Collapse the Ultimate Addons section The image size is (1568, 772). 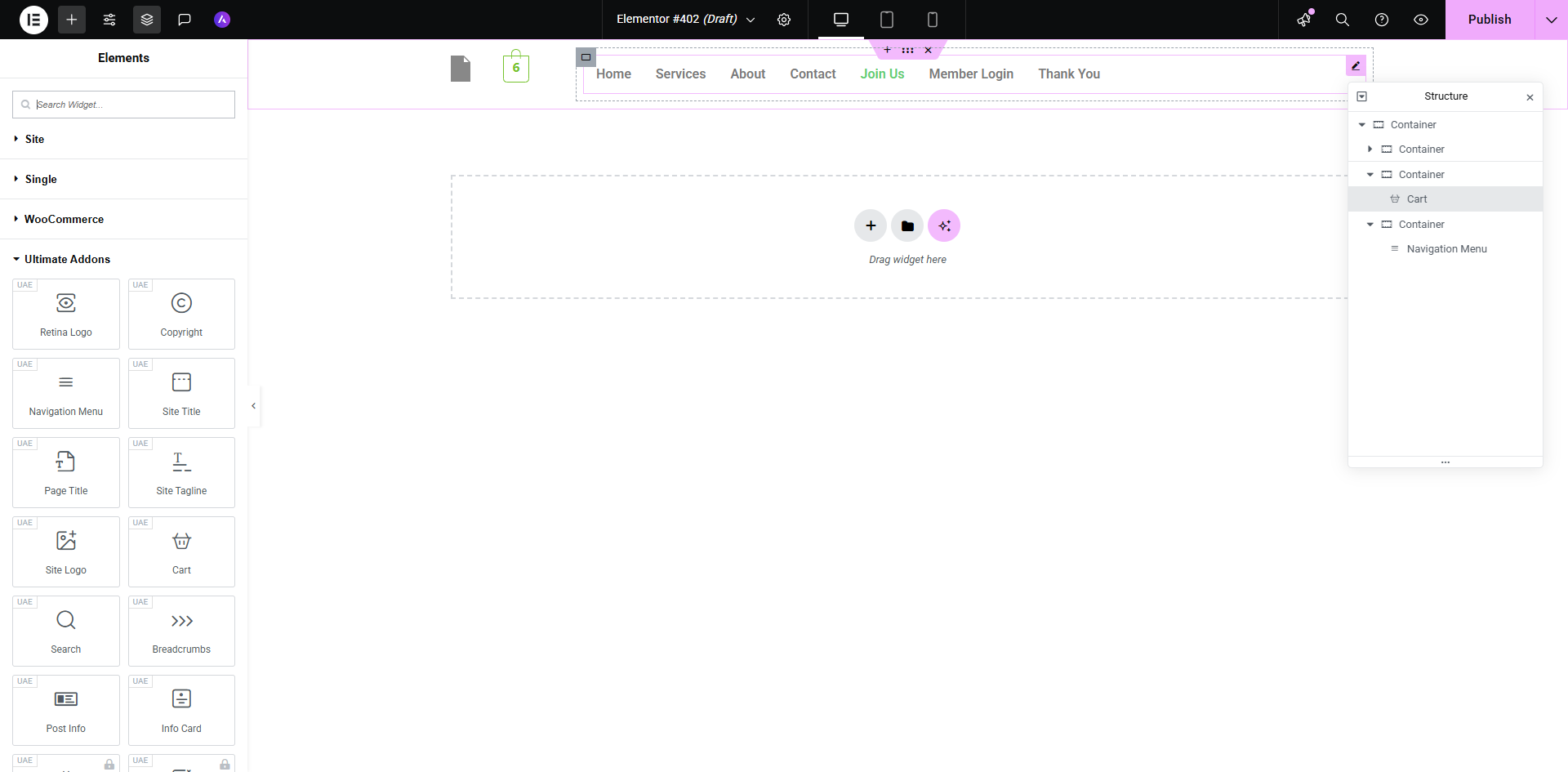coord(67,259)
